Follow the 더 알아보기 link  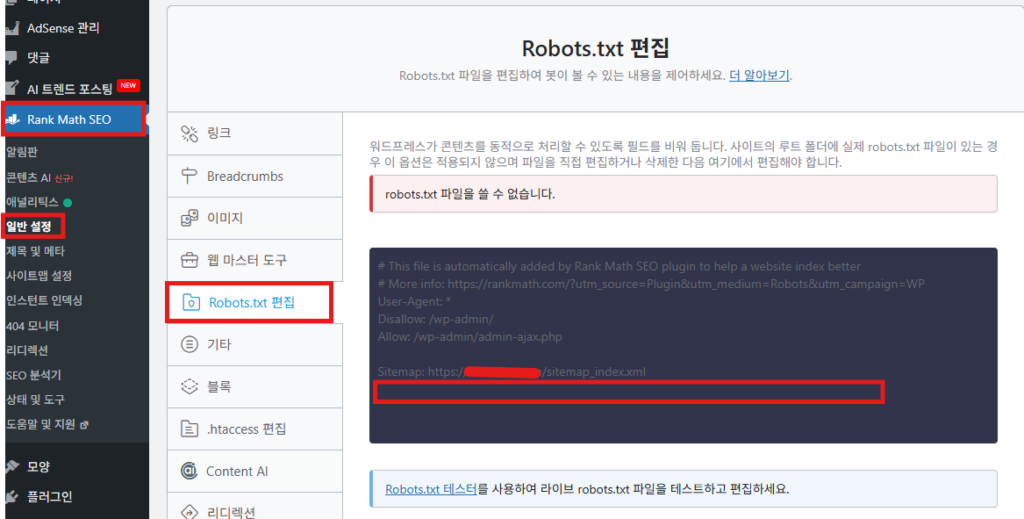pos(760,75)
